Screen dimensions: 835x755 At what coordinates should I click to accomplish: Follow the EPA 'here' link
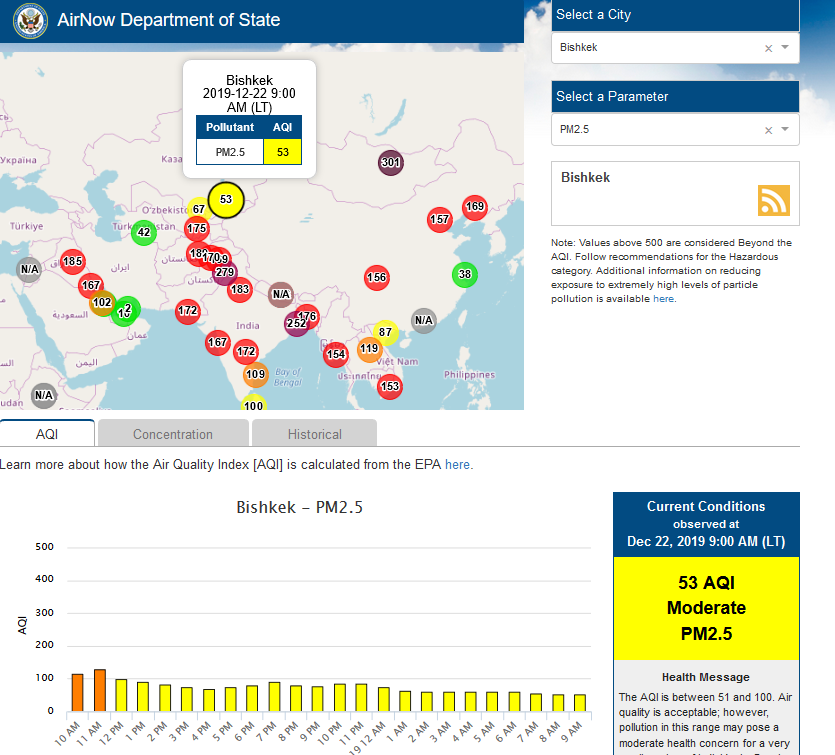(x=457, y=465)
